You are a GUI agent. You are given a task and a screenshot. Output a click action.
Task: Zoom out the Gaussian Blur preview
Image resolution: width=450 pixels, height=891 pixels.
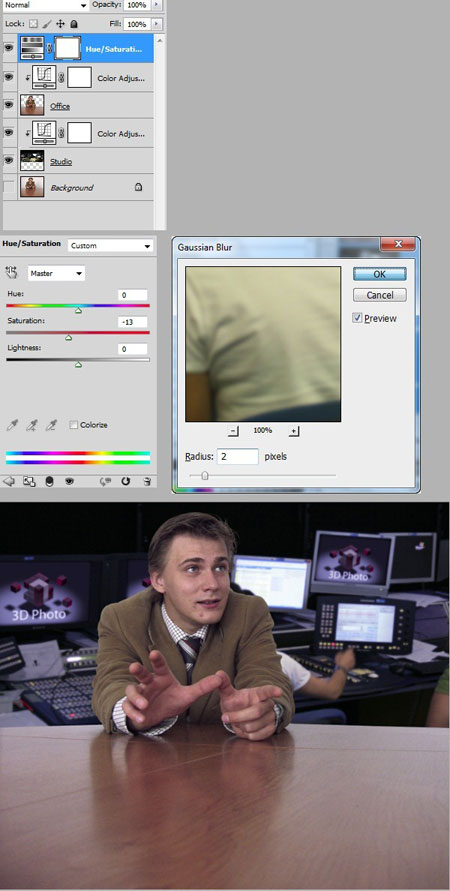[x=233, y=431]
